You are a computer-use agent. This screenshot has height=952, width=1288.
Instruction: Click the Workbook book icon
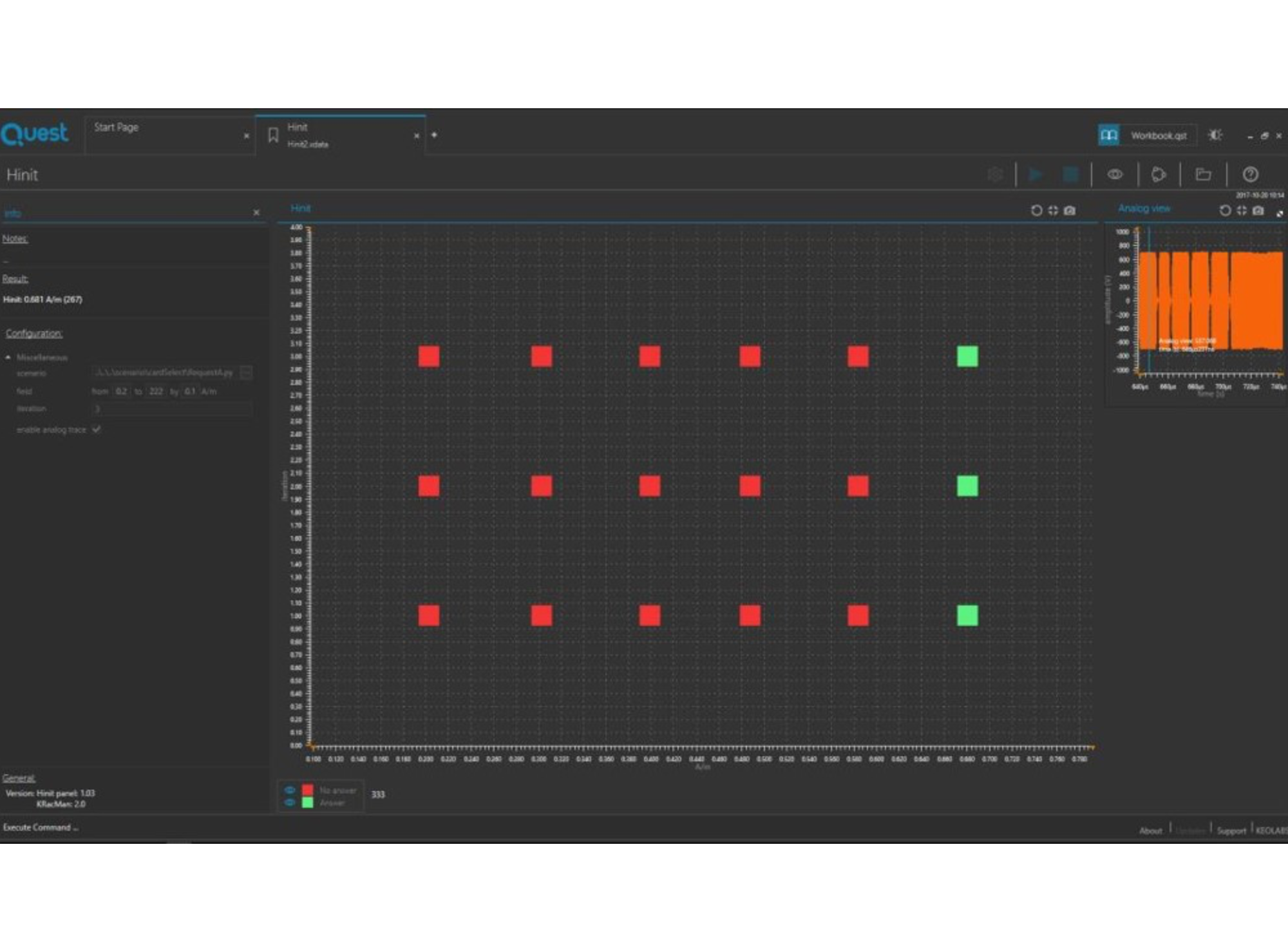pyautogui.click(x=1108, y=135)
